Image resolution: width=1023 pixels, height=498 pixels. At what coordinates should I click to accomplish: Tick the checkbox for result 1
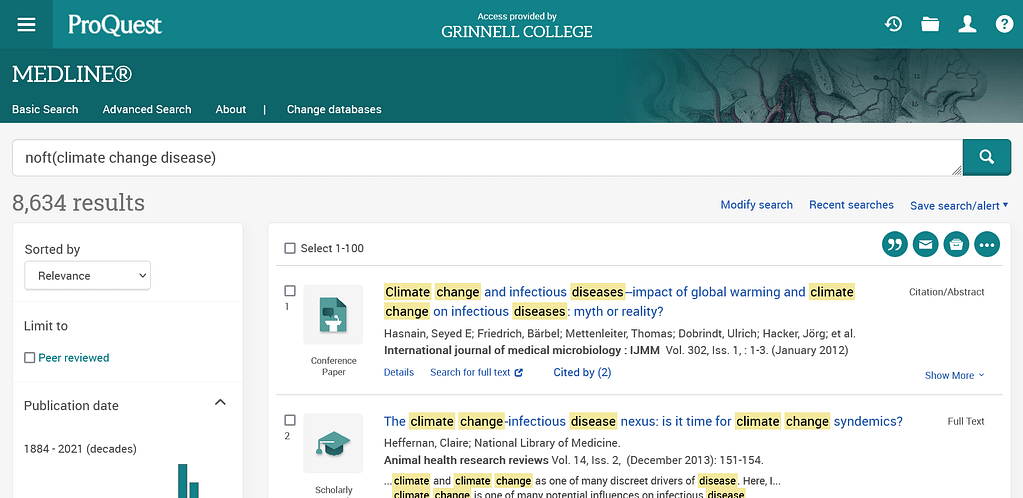290,291
